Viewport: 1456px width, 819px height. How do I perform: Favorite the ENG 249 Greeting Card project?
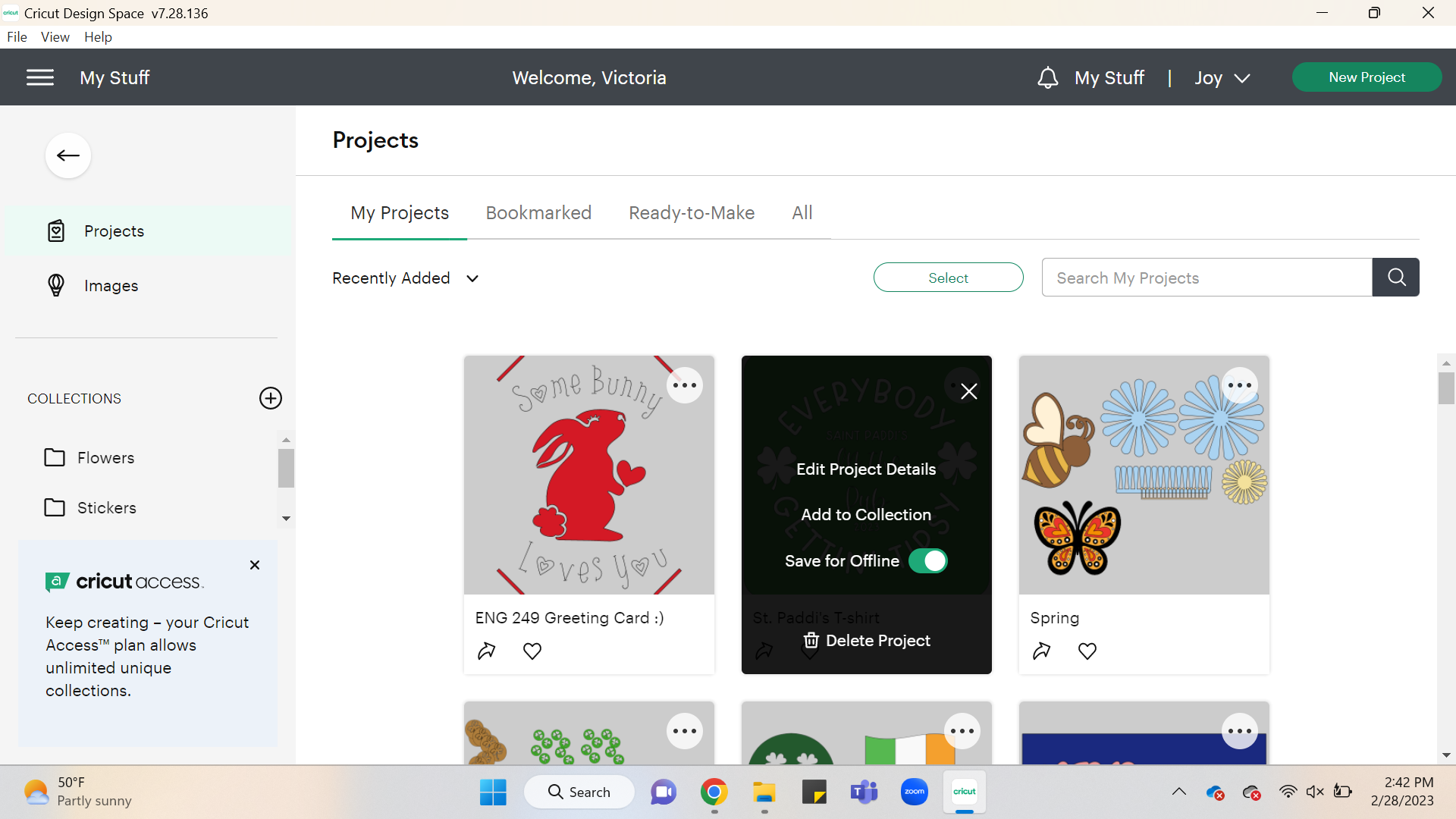532,651
